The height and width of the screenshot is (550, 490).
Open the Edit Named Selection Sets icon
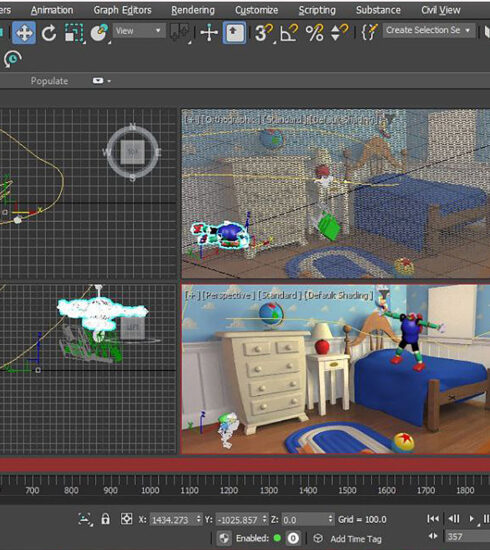[x=369, y=33]
